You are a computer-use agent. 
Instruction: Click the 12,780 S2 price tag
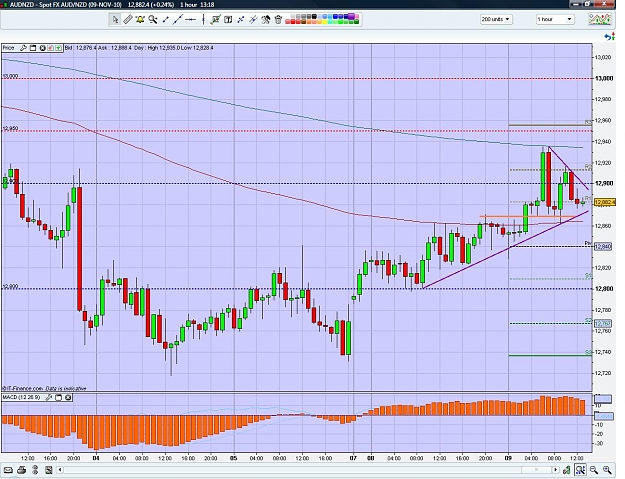[603, 323]
